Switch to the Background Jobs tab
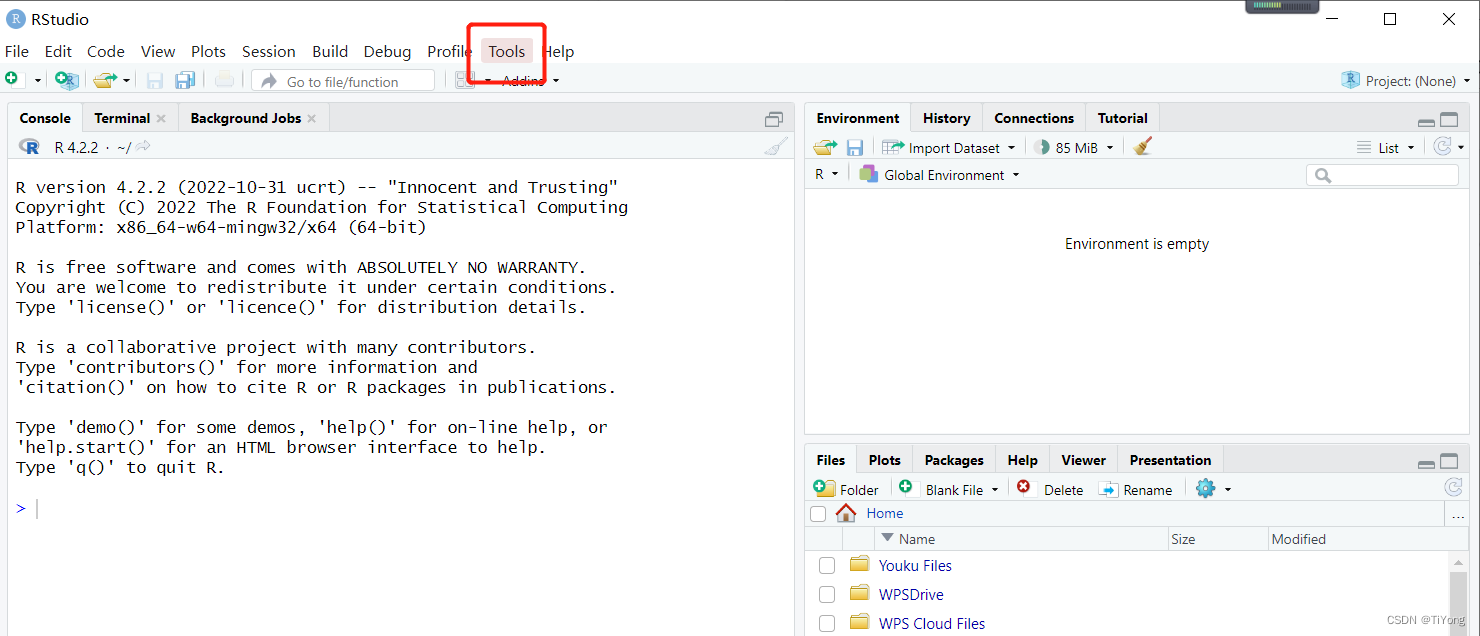This screenshot has height=636, width=1480. click(245, 118)
